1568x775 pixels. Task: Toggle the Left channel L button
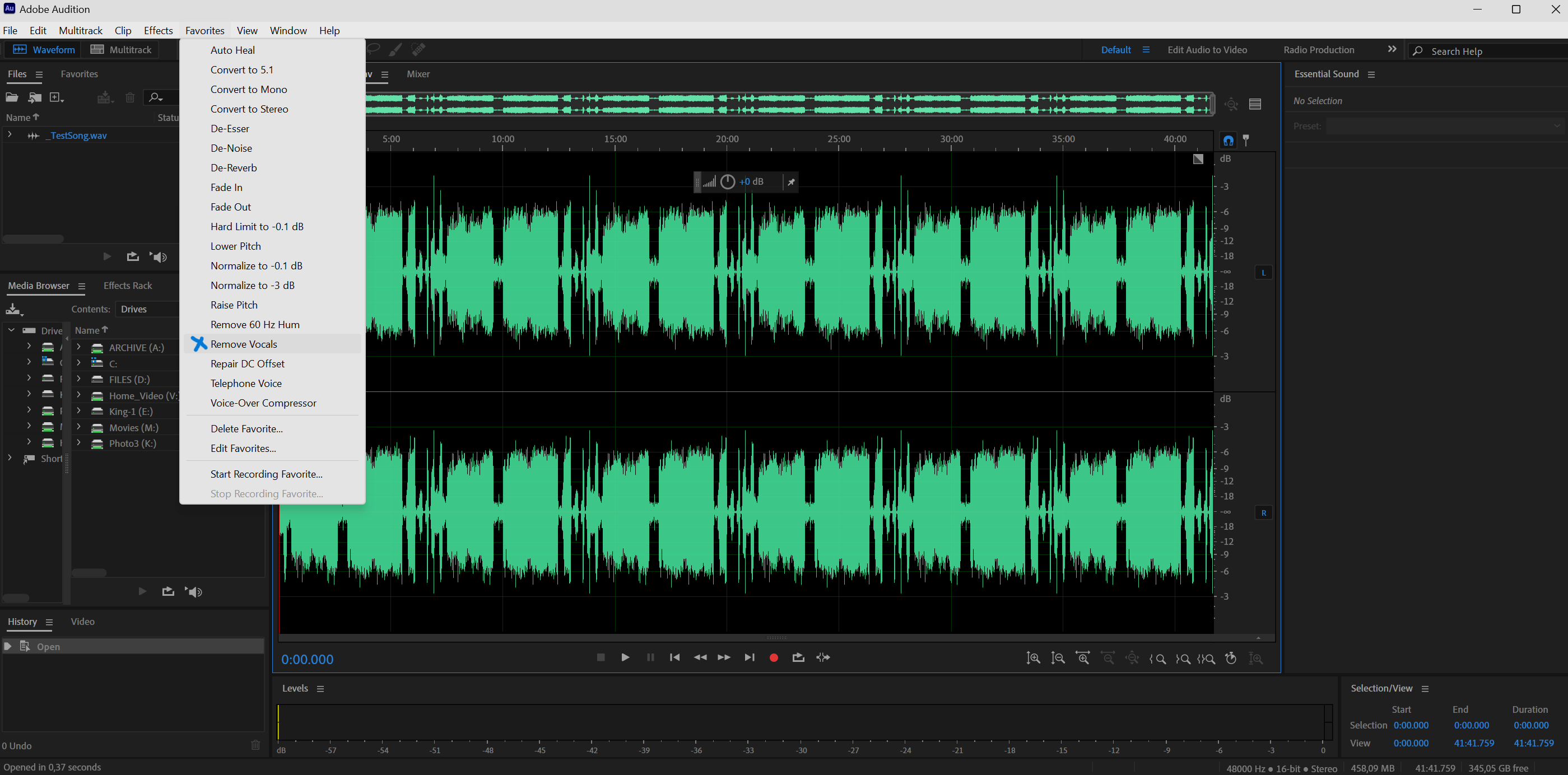(x=1263, y=273)
